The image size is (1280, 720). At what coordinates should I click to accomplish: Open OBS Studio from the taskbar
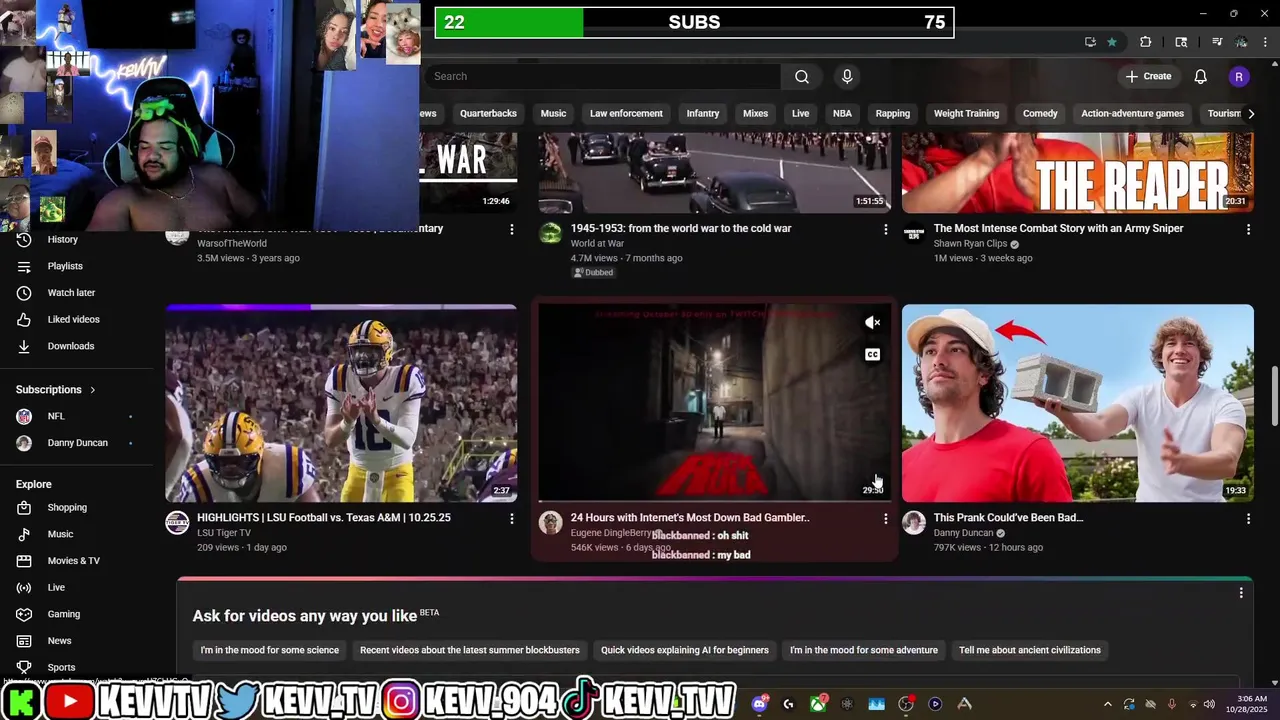pyautogui.click(x=906, y=704)
